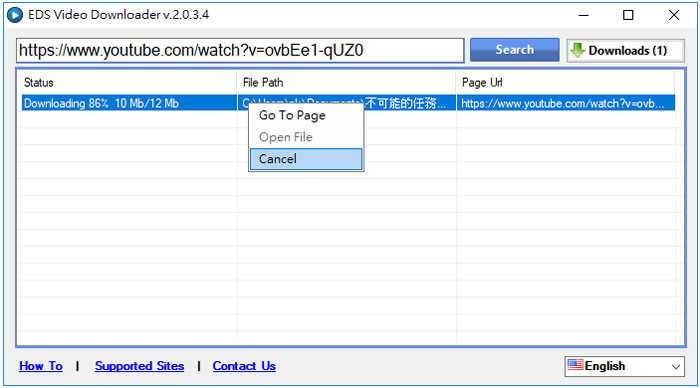The image size is (700, 388).
Task: Click the green download arrow icon
Action: click(577, 50)
